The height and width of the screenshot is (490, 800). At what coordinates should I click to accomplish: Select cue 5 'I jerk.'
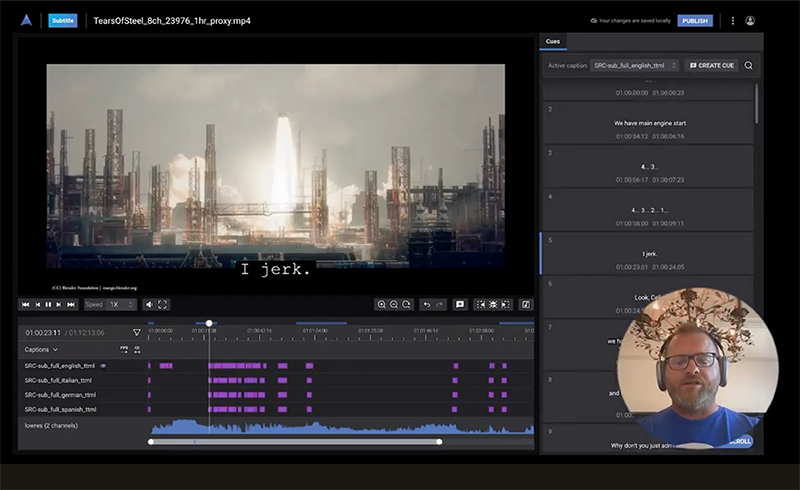[x=649, y=254]
